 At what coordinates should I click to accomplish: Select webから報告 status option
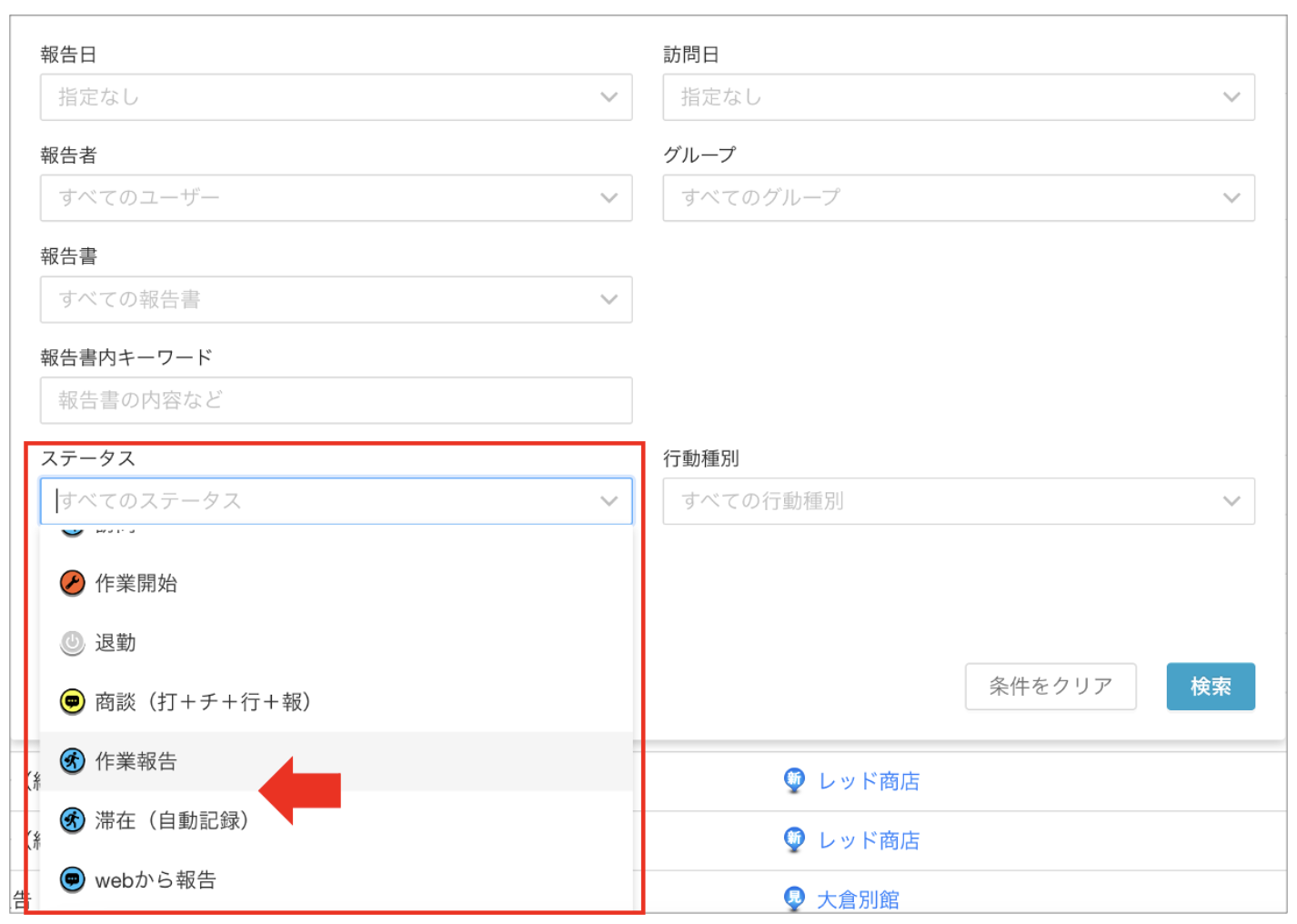pyautogui.click(x=336, y=879)
